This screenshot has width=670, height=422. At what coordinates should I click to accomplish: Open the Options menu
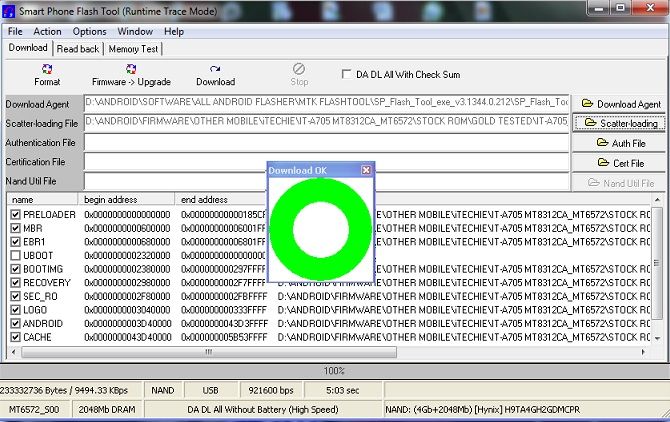click(89, 31)
